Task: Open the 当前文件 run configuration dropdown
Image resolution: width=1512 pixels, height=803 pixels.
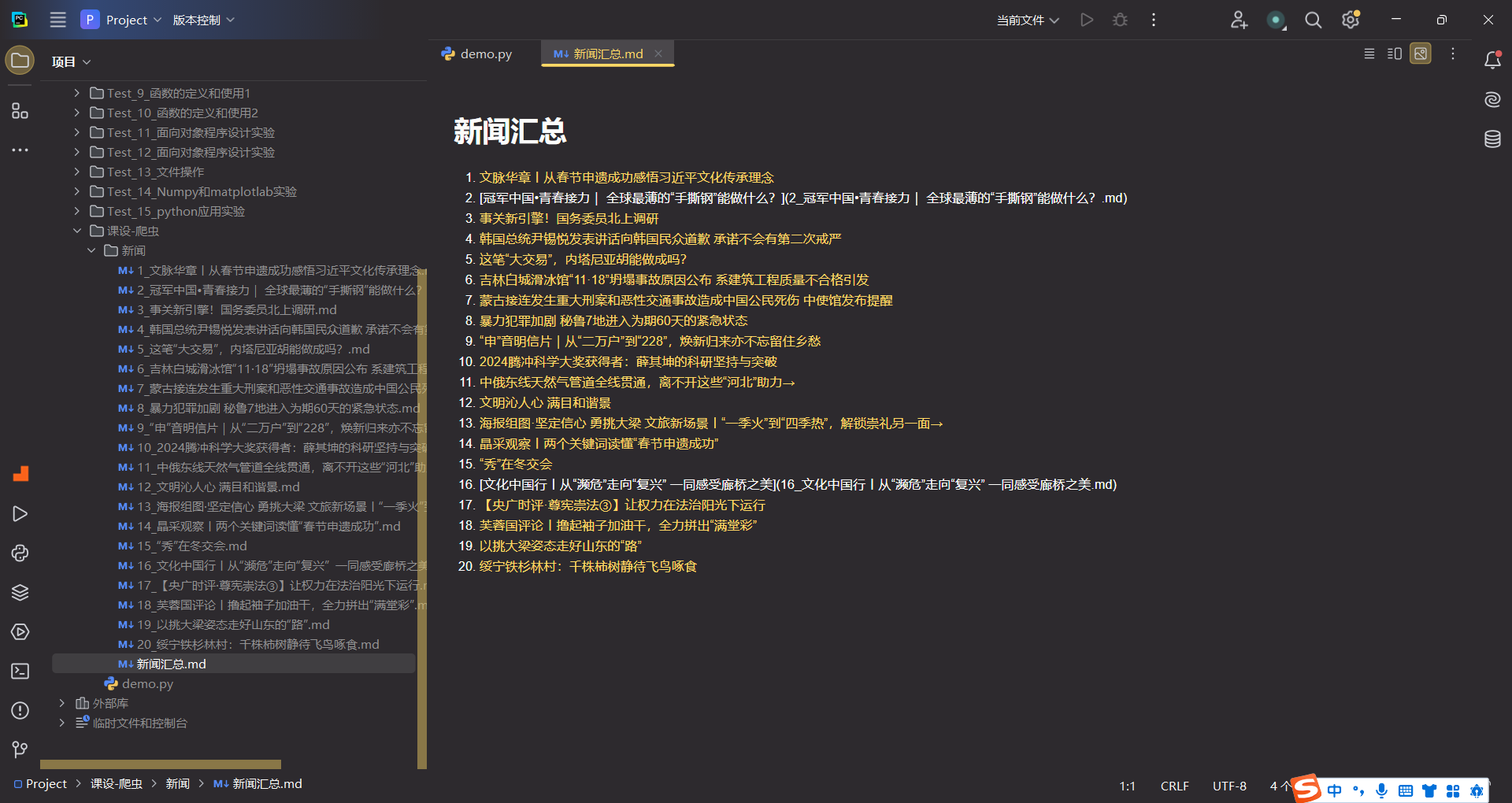Action: click(x=1028, y=20)
